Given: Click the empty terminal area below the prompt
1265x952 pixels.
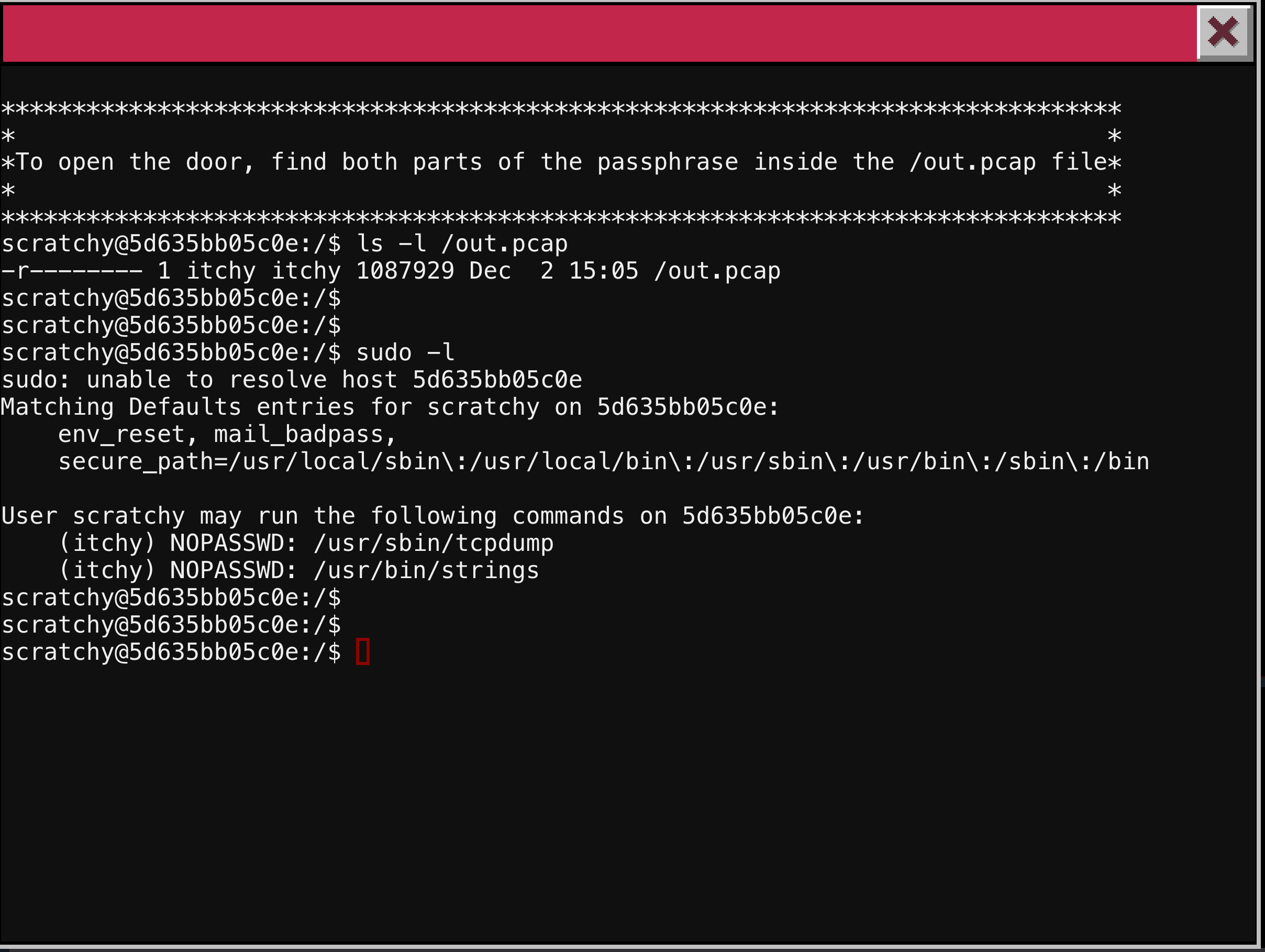Looking at the screenshot, I should (629, 801).
